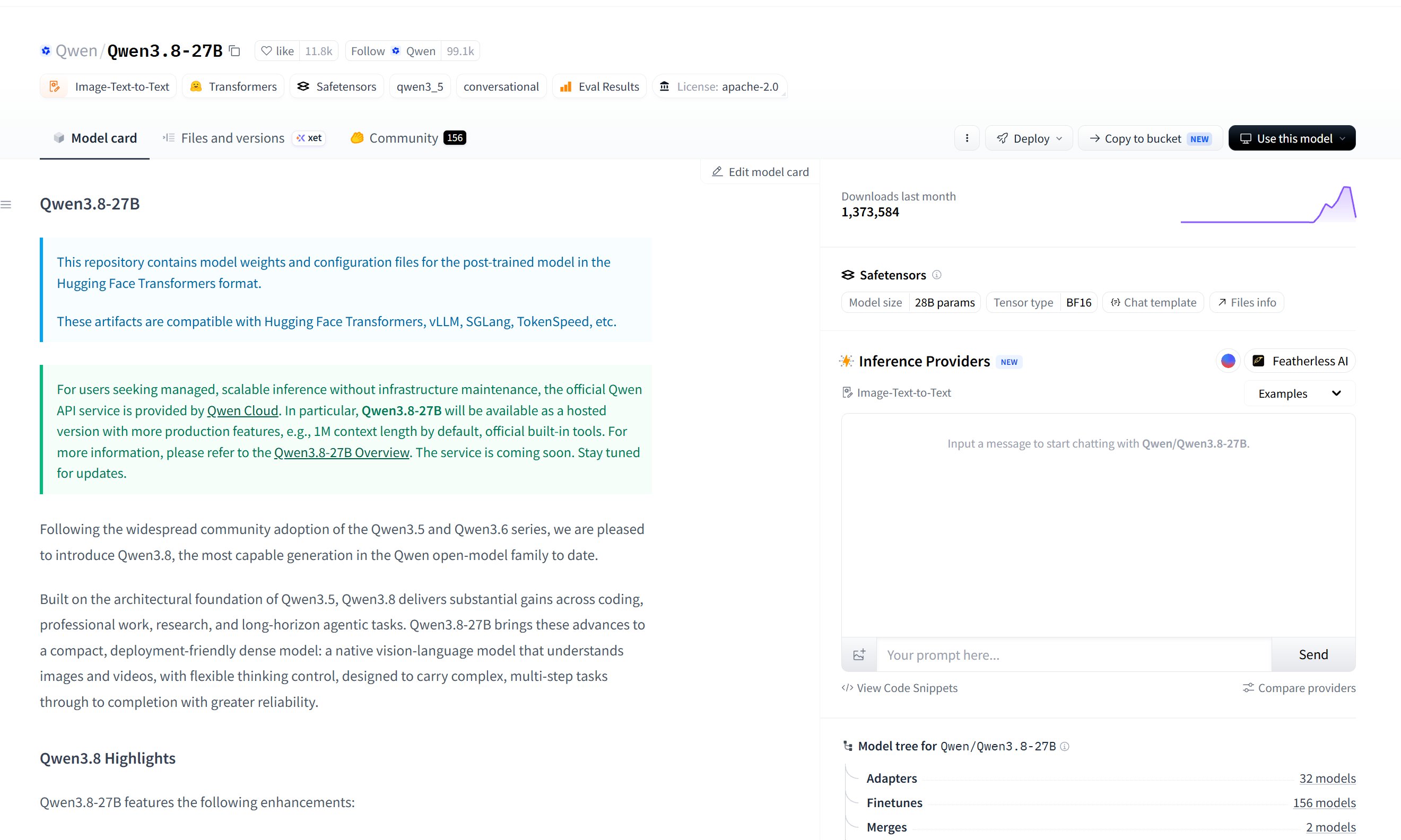This screenshot has height=840, width=1401.
Task: Click the downloads trend chart
Action: click(1268, 204)
